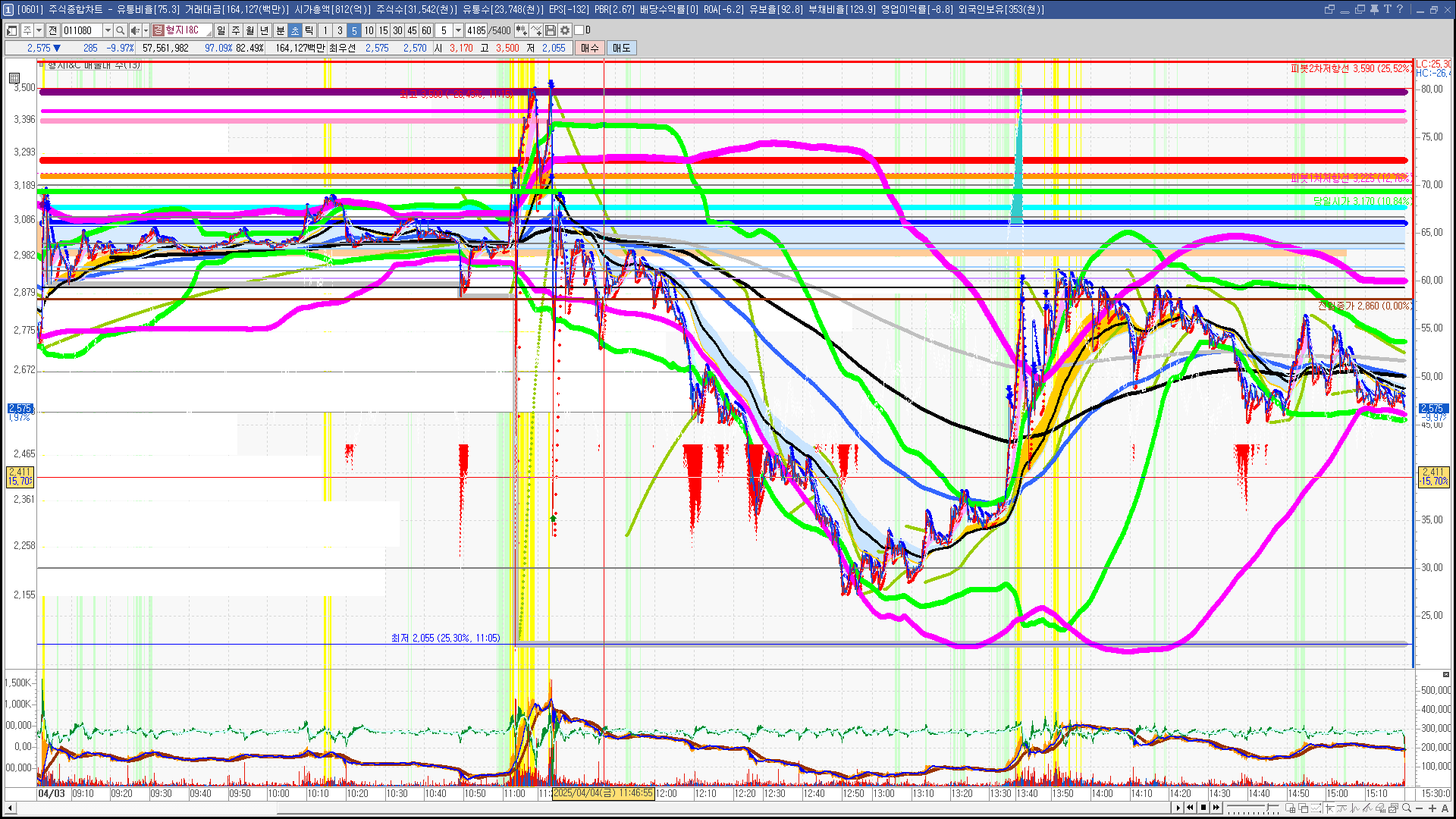Click the save chart floppy icon
This screenshot has width=1456, height=819.
pyautogui.click(x=551, y=30)
